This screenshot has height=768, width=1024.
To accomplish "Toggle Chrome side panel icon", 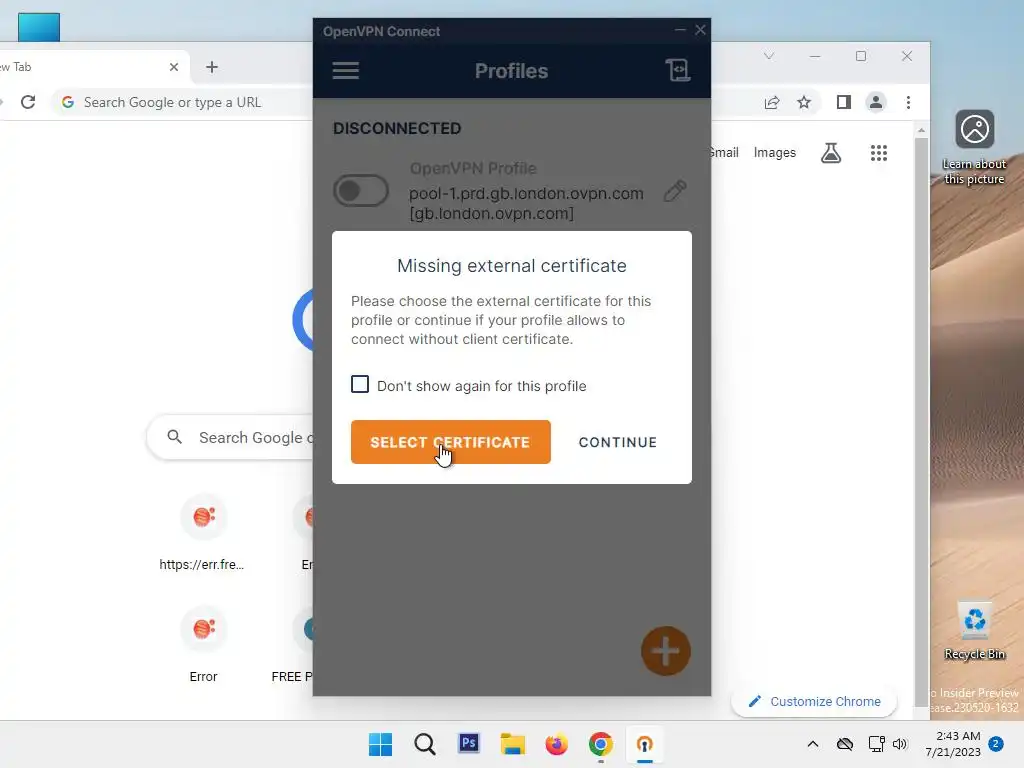I will pos(843,102).
